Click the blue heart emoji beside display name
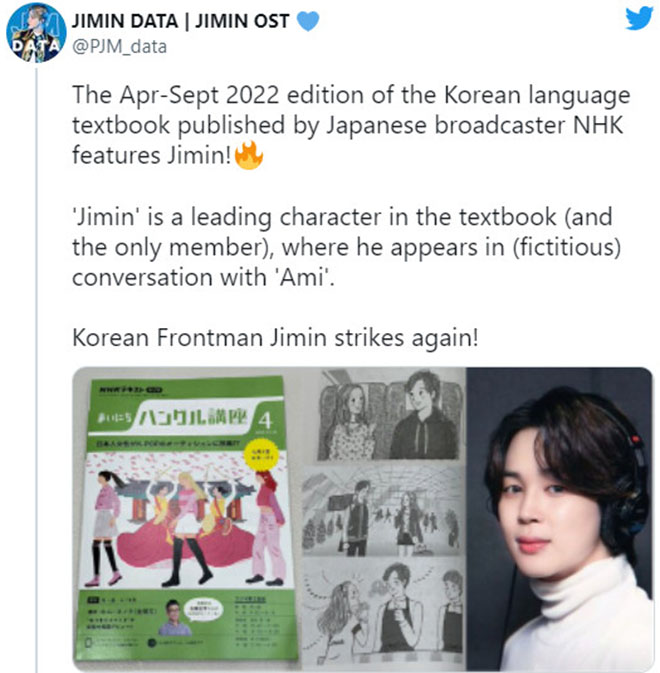Screen dimensions: 660x673 pyautogui.click(x=308, y=21)
